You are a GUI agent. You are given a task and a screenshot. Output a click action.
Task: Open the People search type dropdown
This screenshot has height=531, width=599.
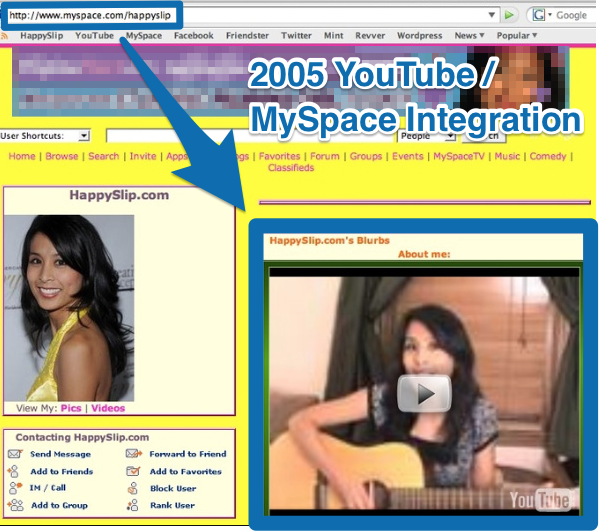coord(426,136)
